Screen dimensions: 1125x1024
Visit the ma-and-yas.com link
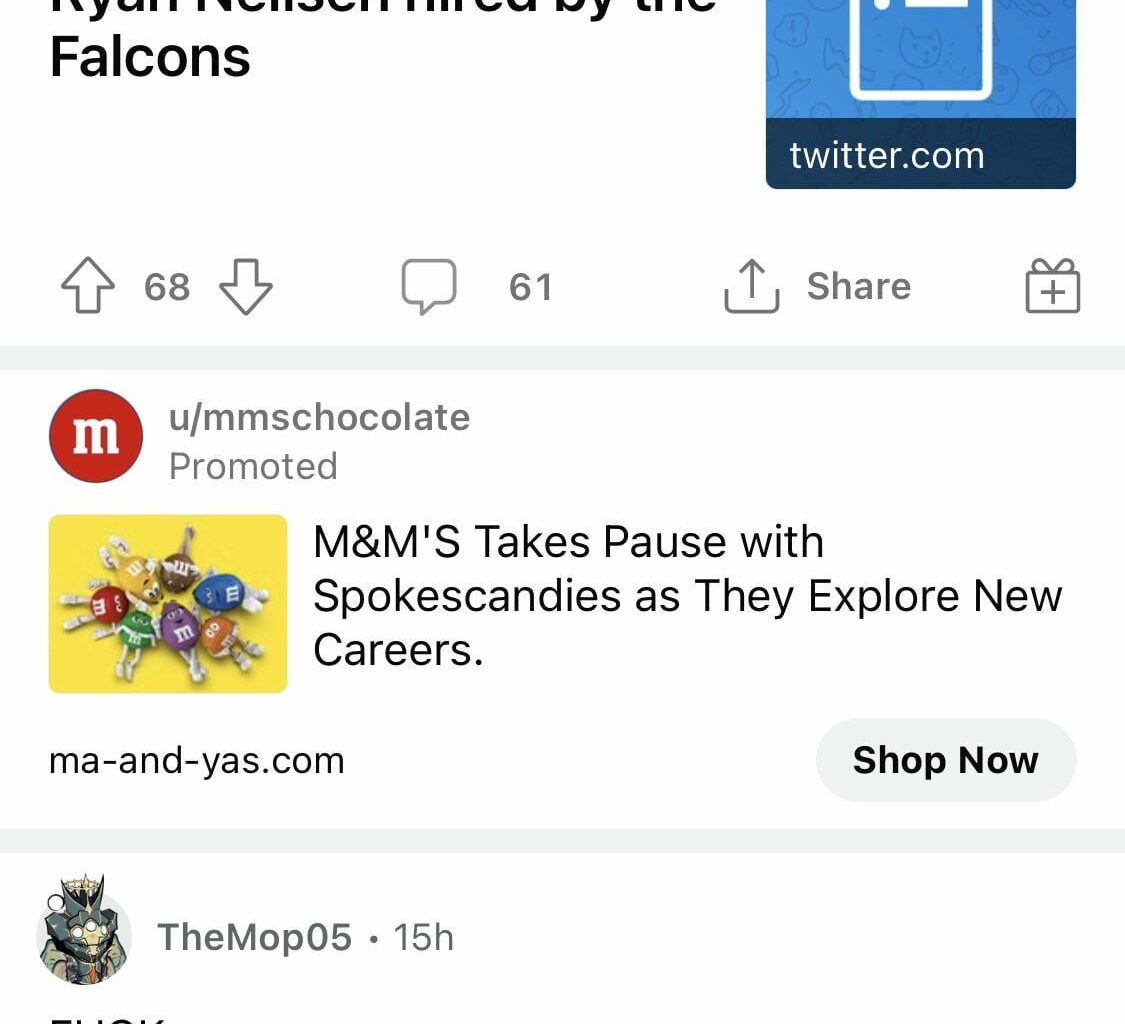pyautogui.click(x=197, y=761)
